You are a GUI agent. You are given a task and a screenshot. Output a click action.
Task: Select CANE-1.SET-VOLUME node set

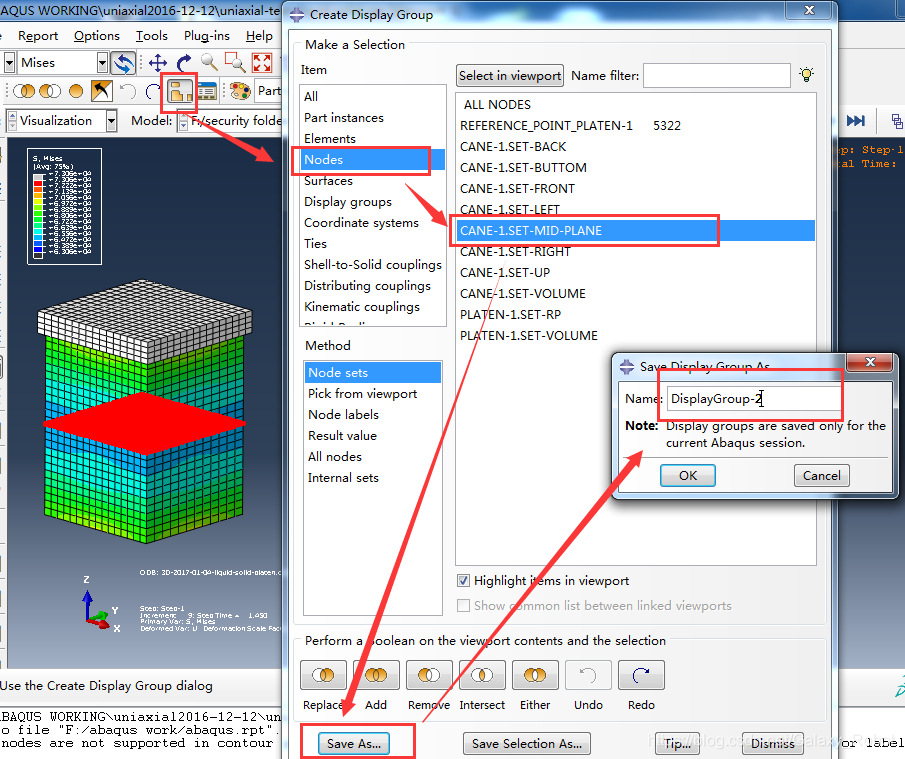click(523, 294)
